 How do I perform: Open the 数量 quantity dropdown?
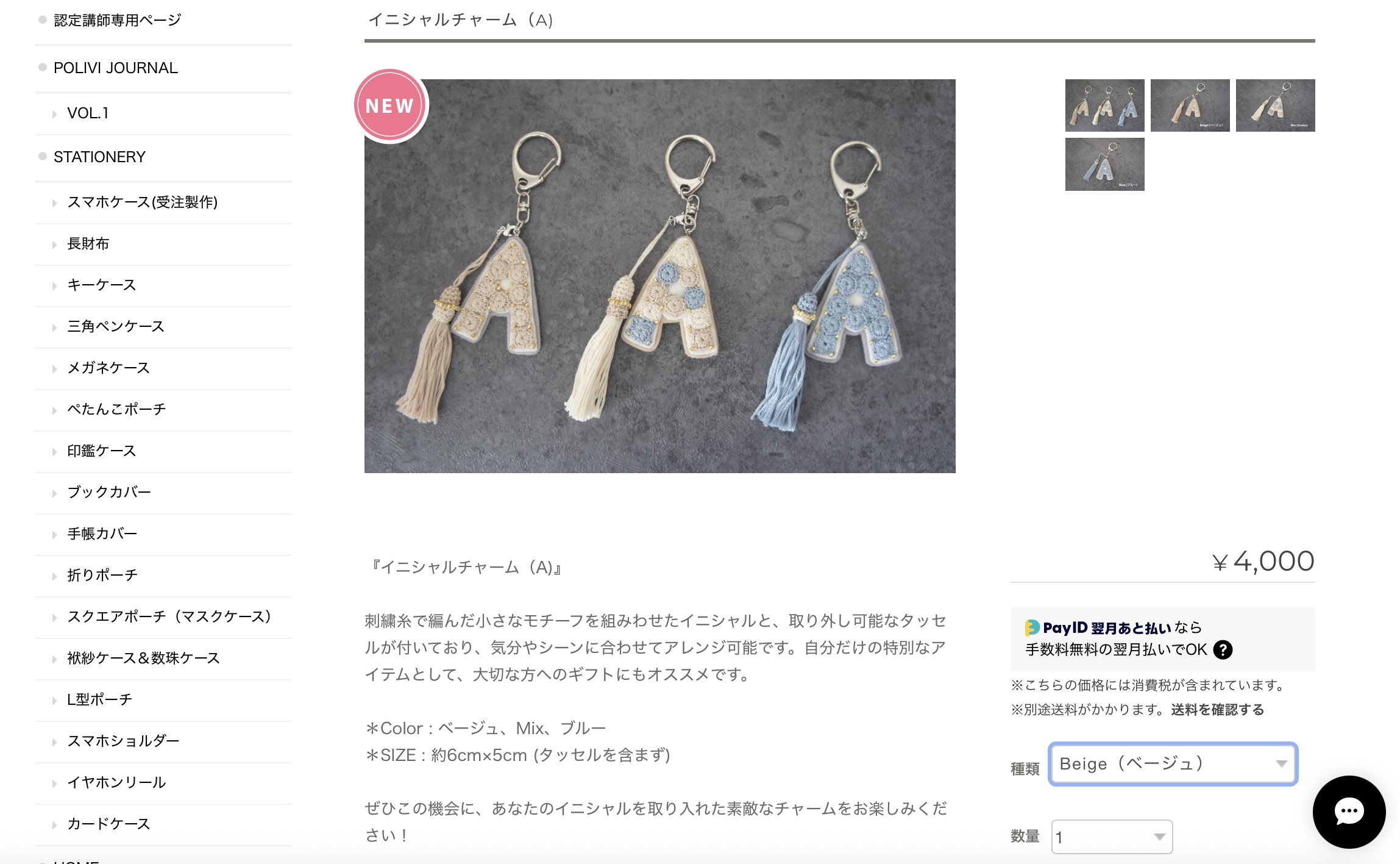[1112, 837]
